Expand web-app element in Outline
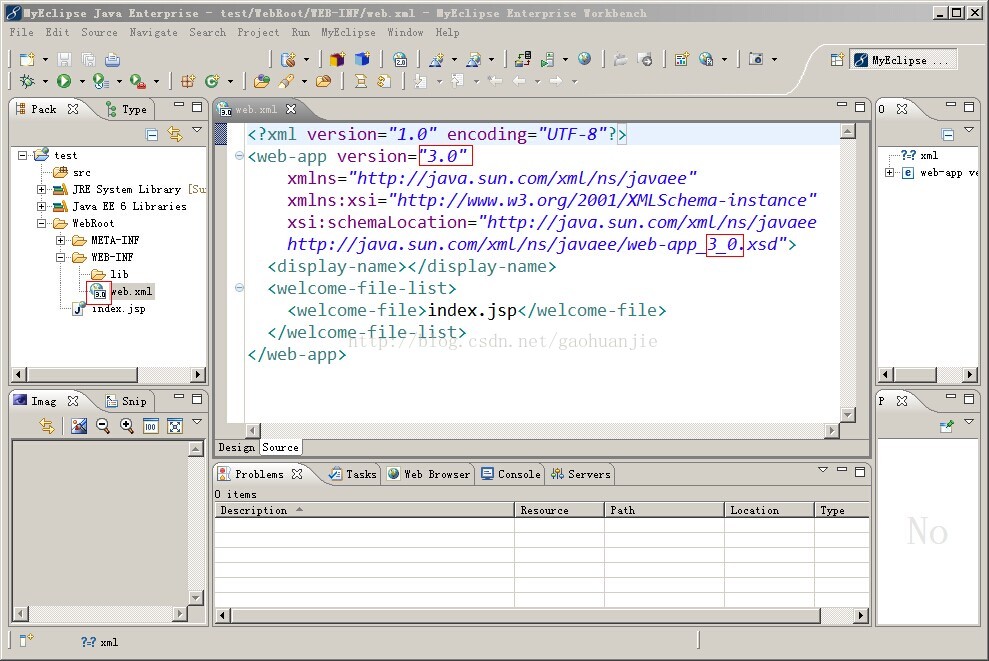This screenshot has height=661, width=989. coord(889,172)
